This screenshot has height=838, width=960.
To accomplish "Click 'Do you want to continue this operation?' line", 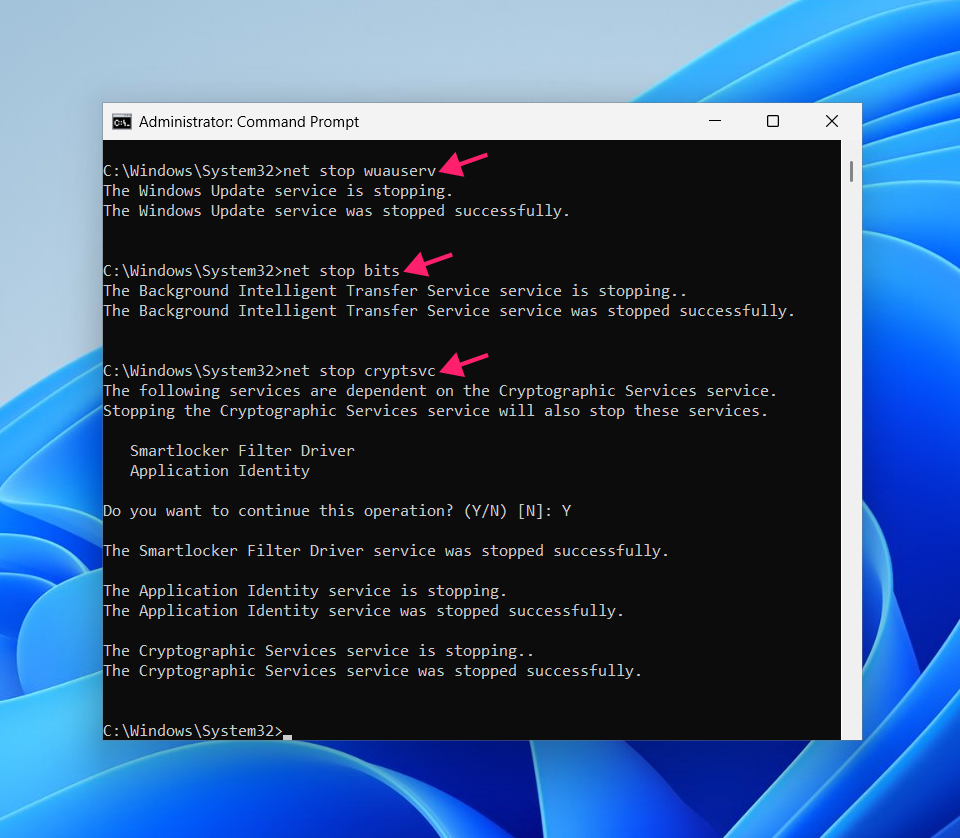I will coord(337,511).
